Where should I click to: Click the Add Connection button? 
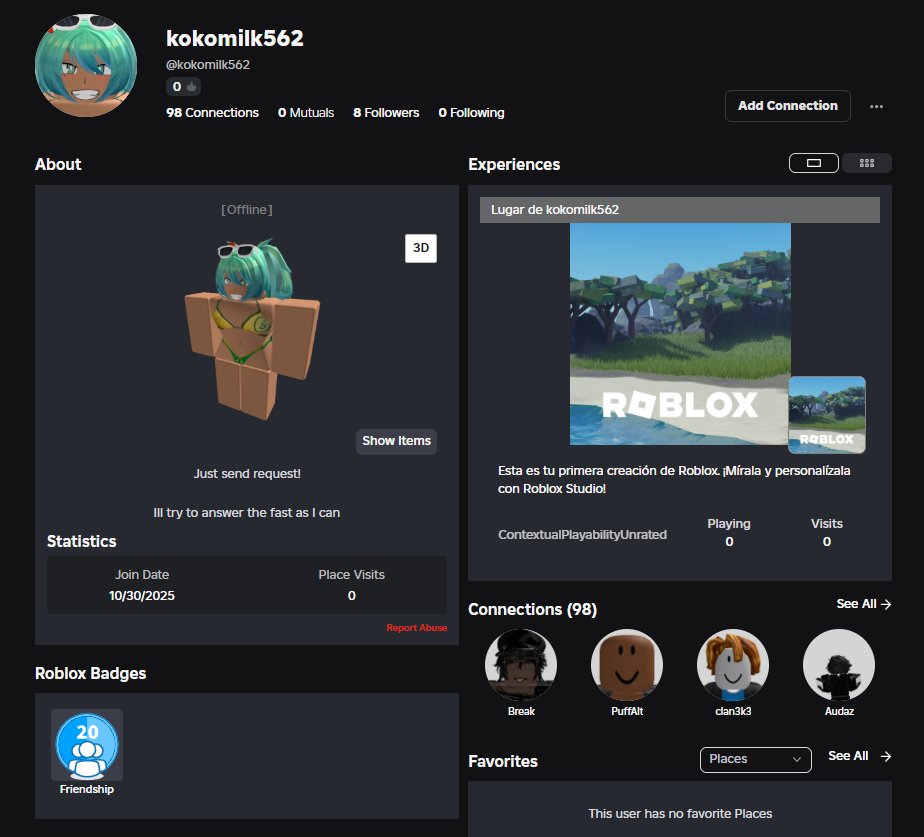coord(787,105)
